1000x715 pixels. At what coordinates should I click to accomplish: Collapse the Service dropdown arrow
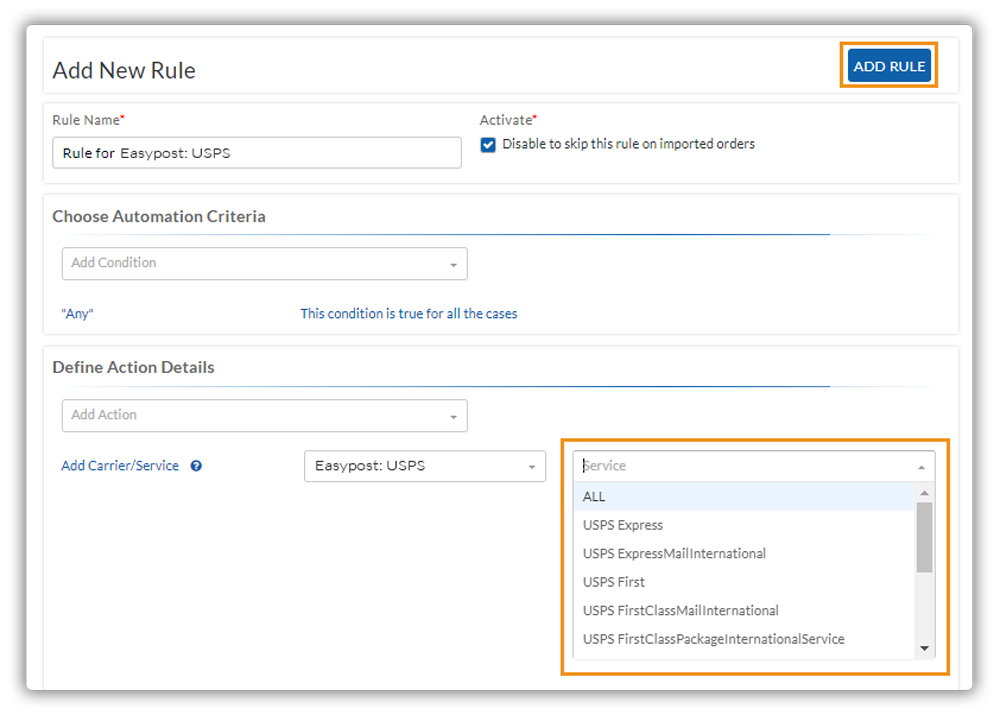(x=922, y=467)
